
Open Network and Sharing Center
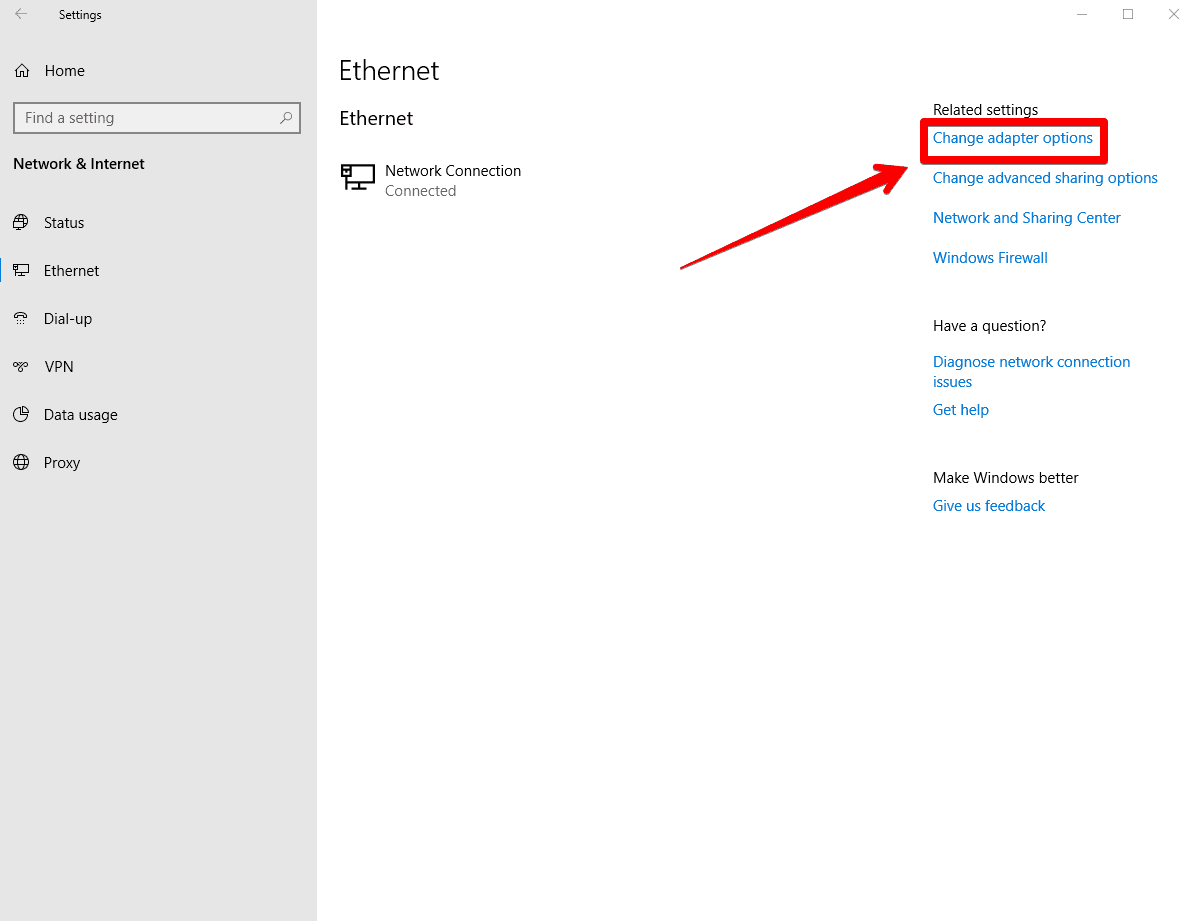coord(1026,217)
